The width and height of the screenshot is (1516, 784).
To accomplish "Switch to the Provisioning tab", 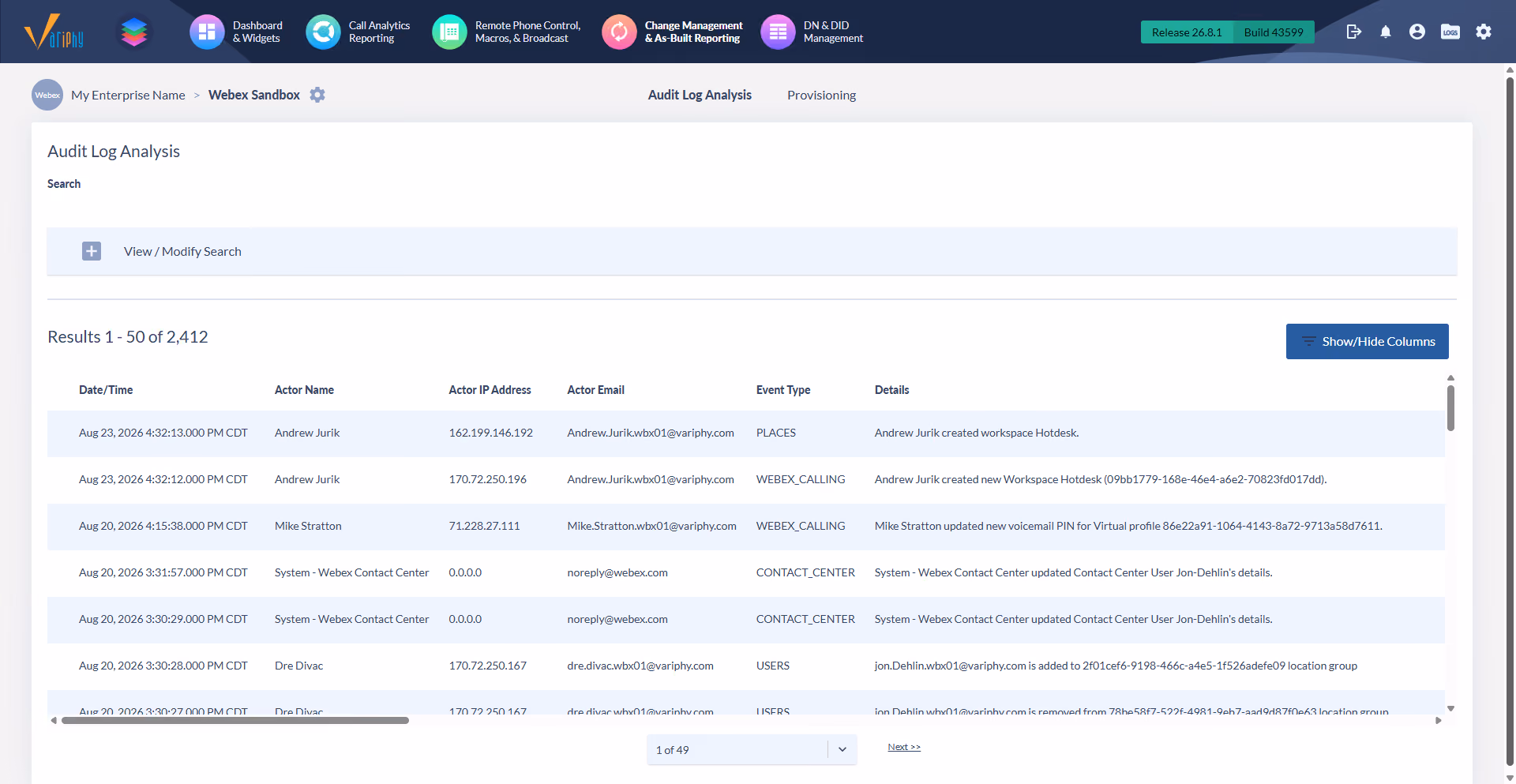I will coord(821,95).
